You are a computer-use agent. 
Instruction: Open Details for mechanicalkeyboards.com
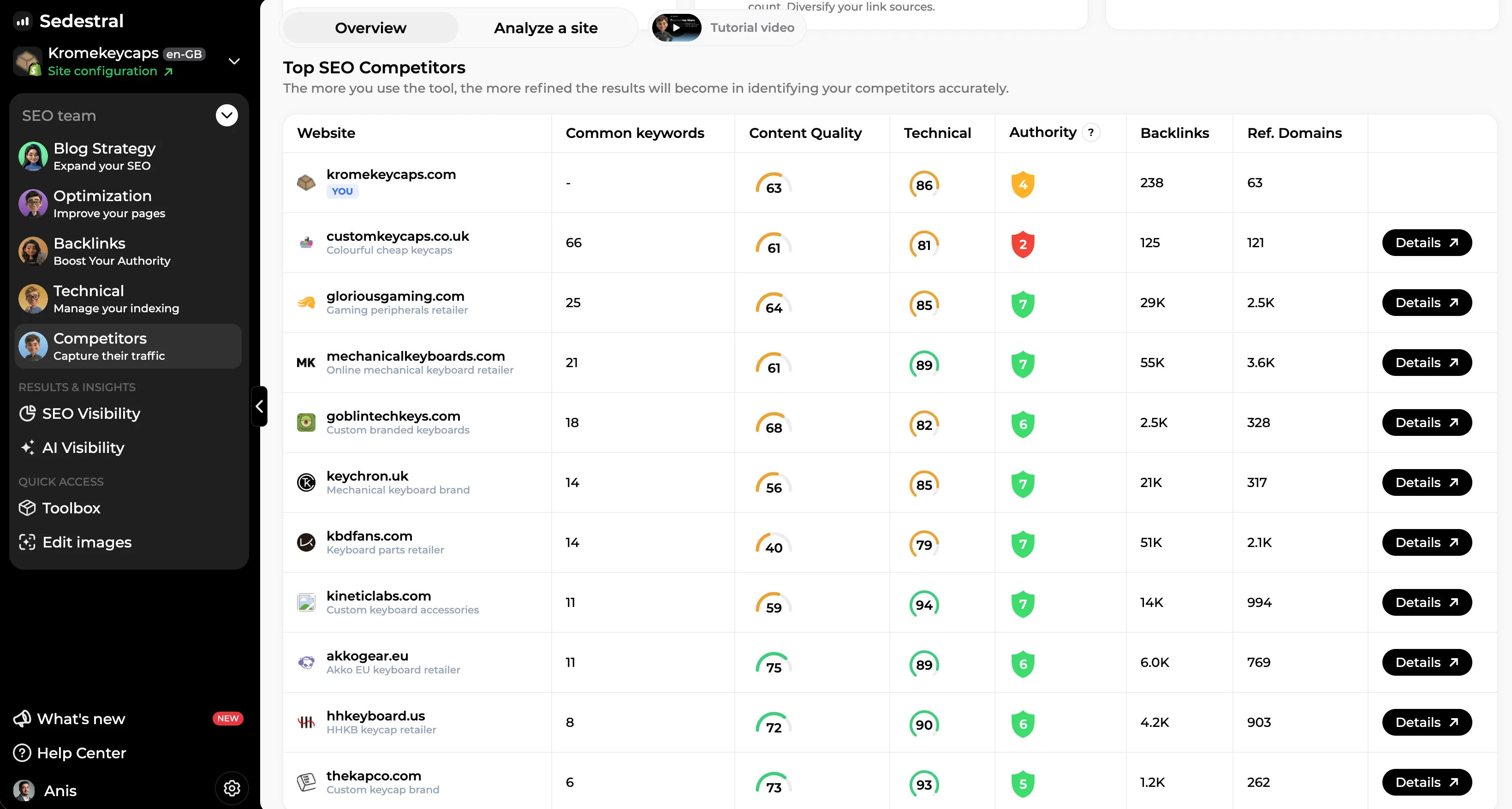point(1427,363)
